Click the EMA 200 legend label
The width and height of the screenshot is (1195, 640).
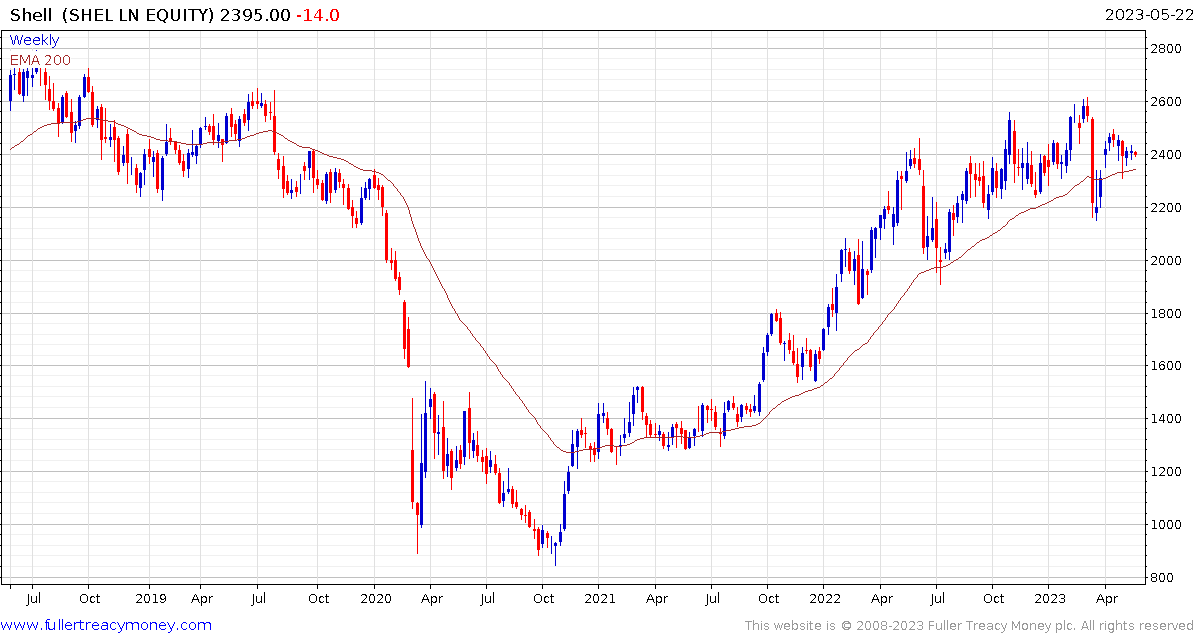(40, 60)
